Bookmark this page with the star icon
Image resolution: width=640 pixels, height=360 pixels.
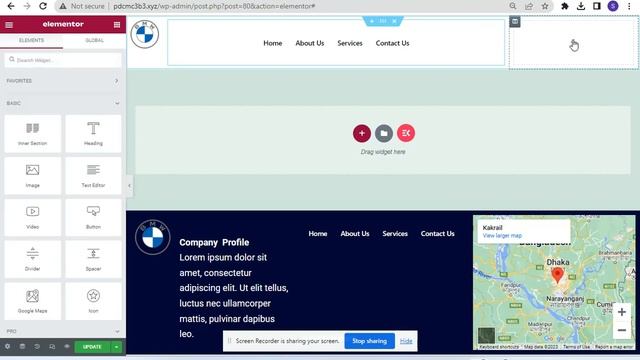coord(545,6)
